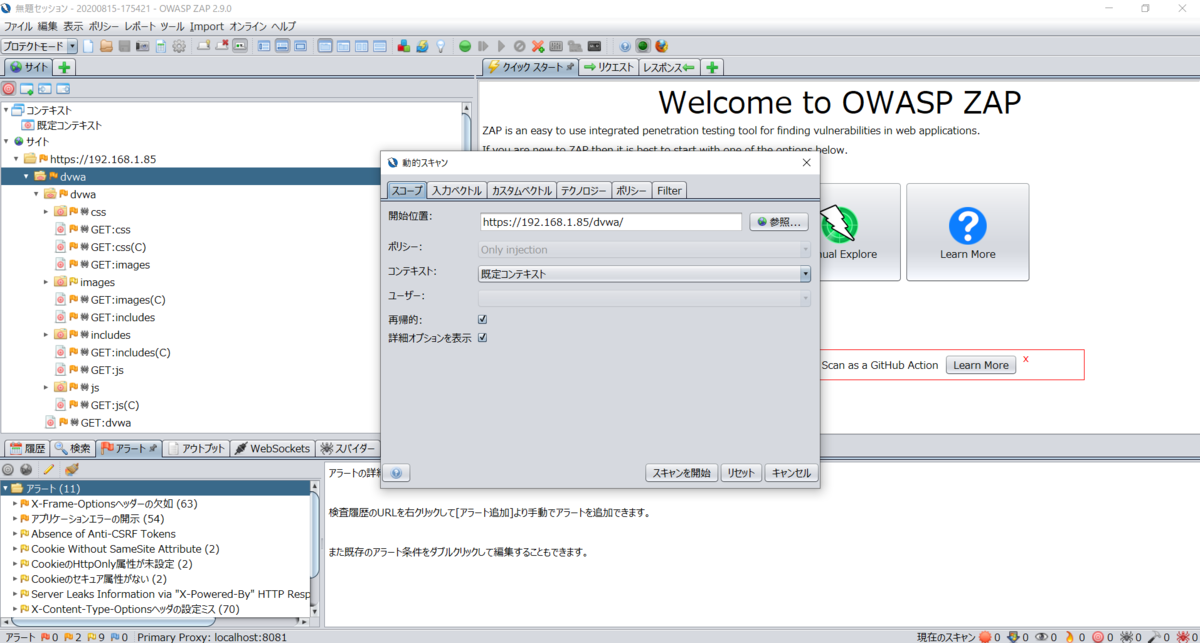Click the 開始位置 URL input field
This screenshot has width=1200, height=643.
pos(610,222)
